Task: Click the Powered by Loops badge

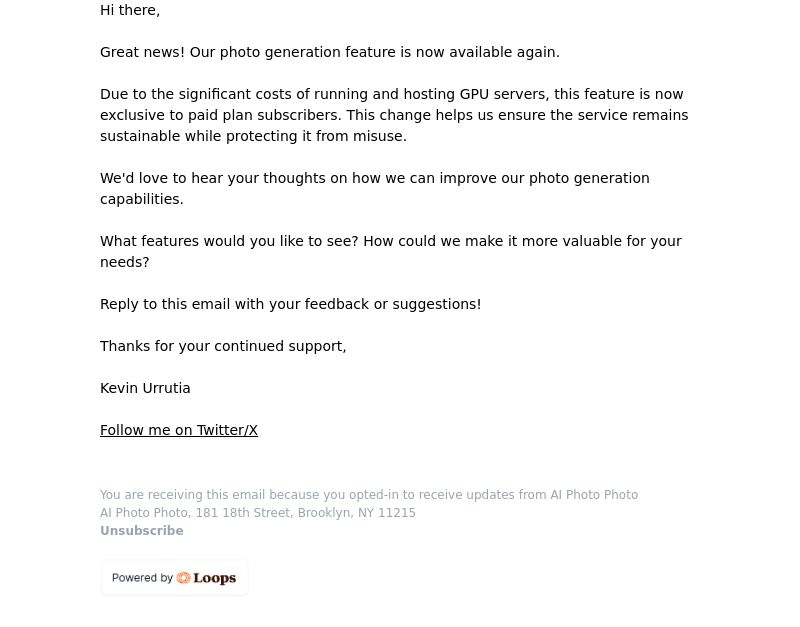Action: point(174,578)
